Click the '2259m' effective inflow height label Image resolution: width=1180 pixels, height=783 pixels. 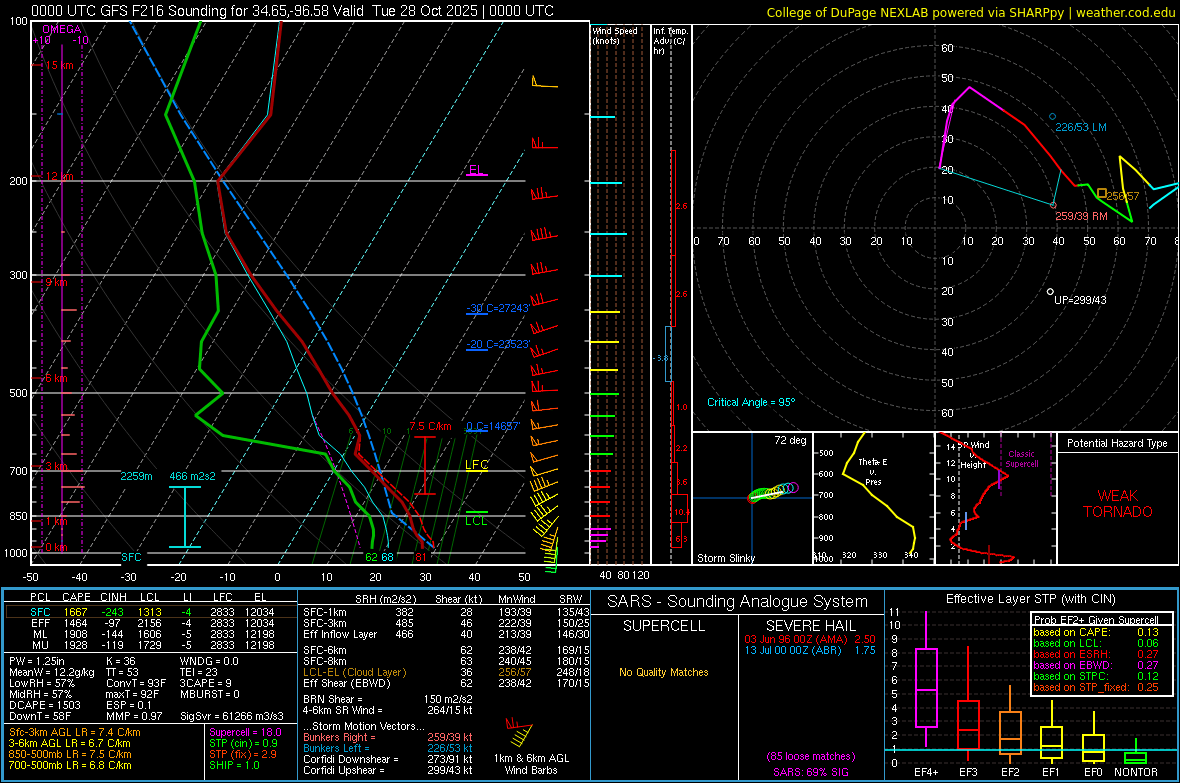(136, 476)
